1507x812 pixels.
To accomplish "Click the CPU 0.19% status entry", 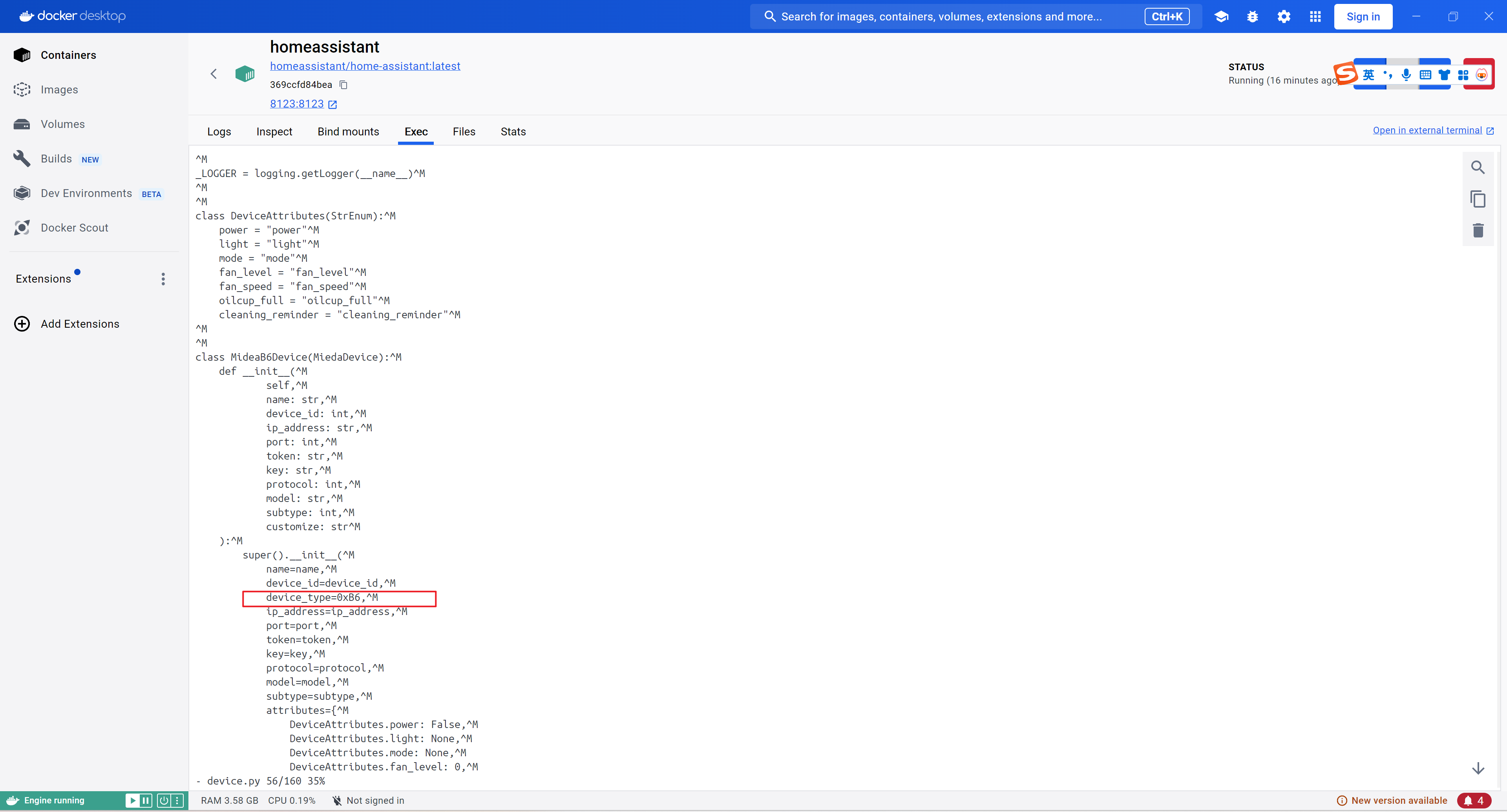I will [x=291, y=800].
